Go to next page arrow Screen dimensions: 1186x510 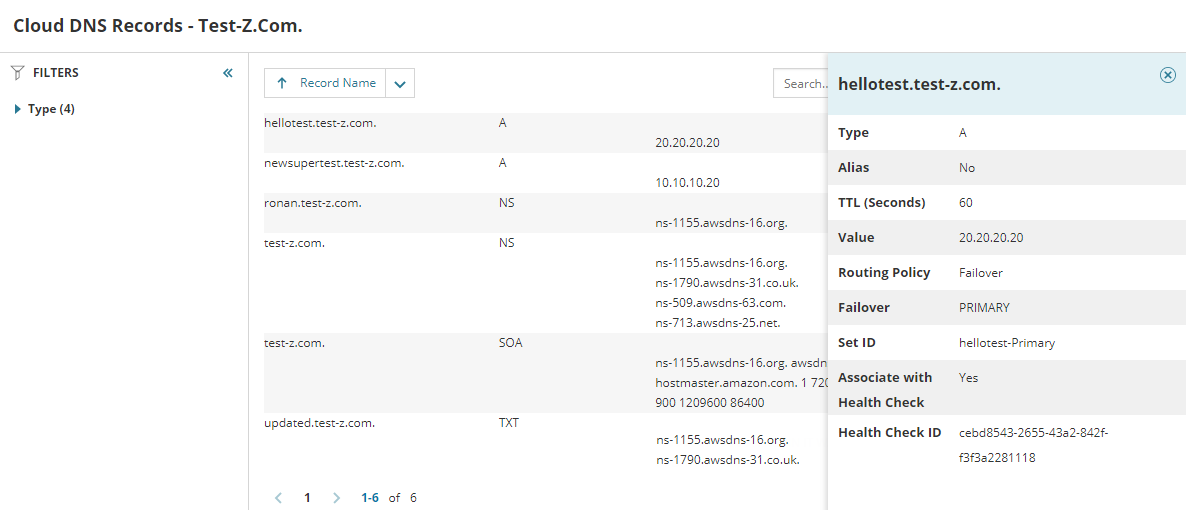[x=336, y=497]
